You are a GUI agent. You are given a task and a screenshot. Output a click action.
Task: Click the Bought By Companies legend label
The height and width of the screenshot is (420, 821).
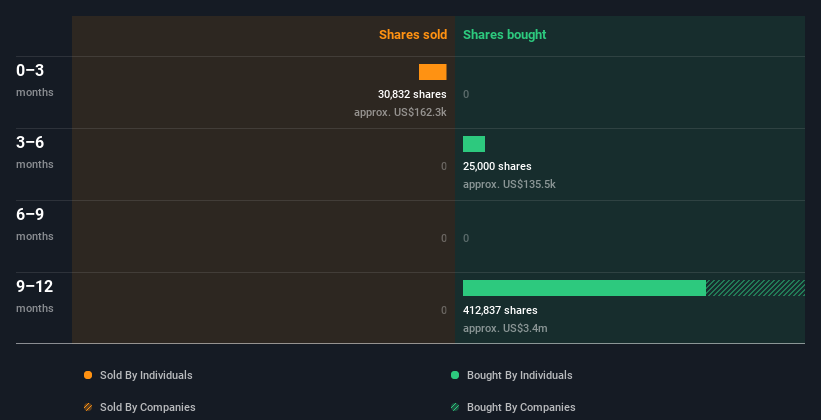tap(521, 407)
